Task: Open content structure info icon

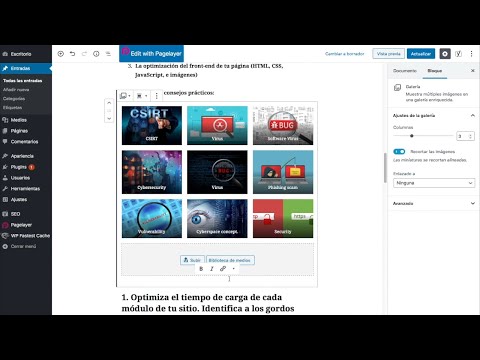Action: (x=96, y=54)
